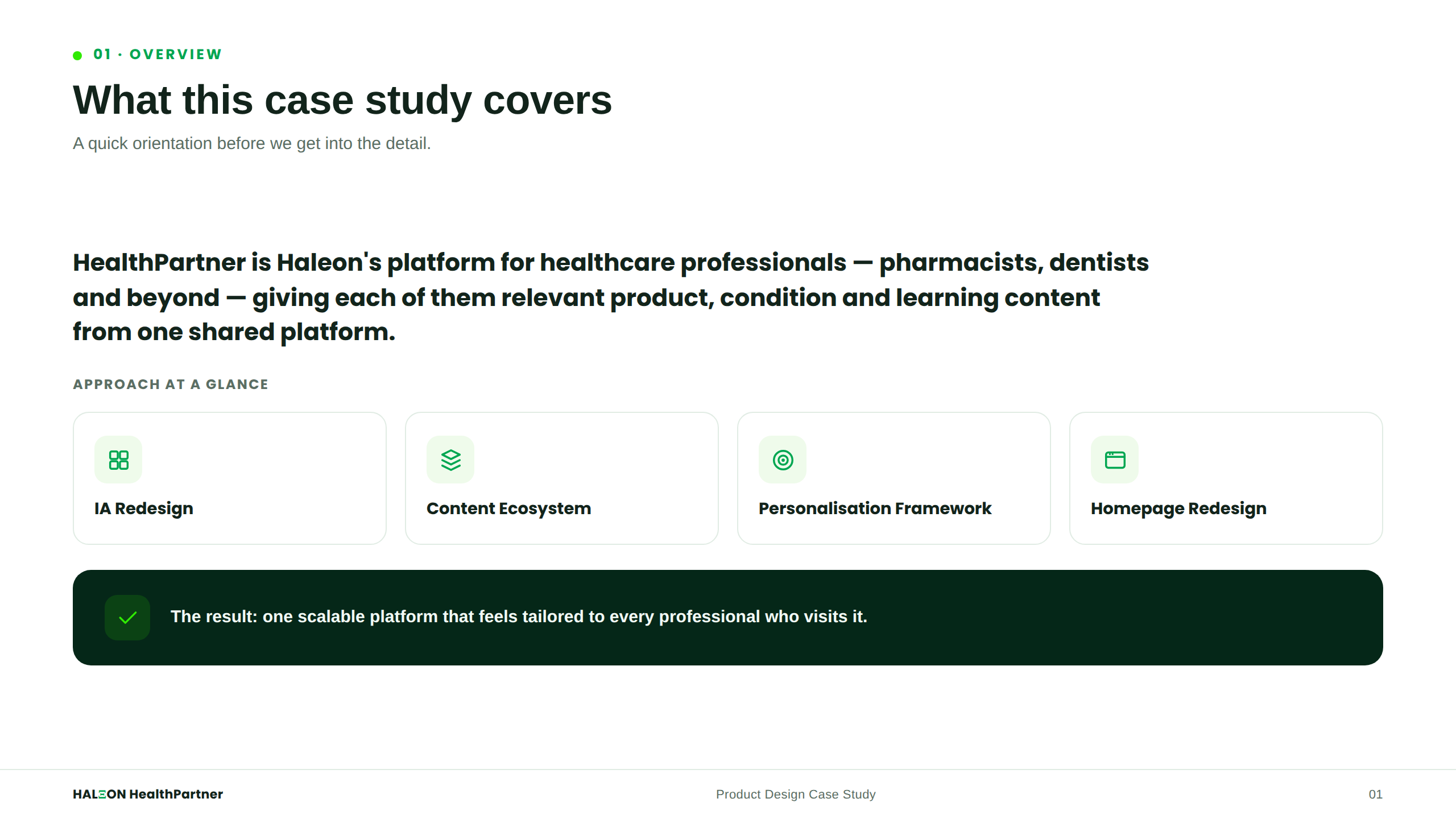Click the layers icon above Content Ecosystem
This screenshot has width=1456, height=819.
(x=450, y=460)
